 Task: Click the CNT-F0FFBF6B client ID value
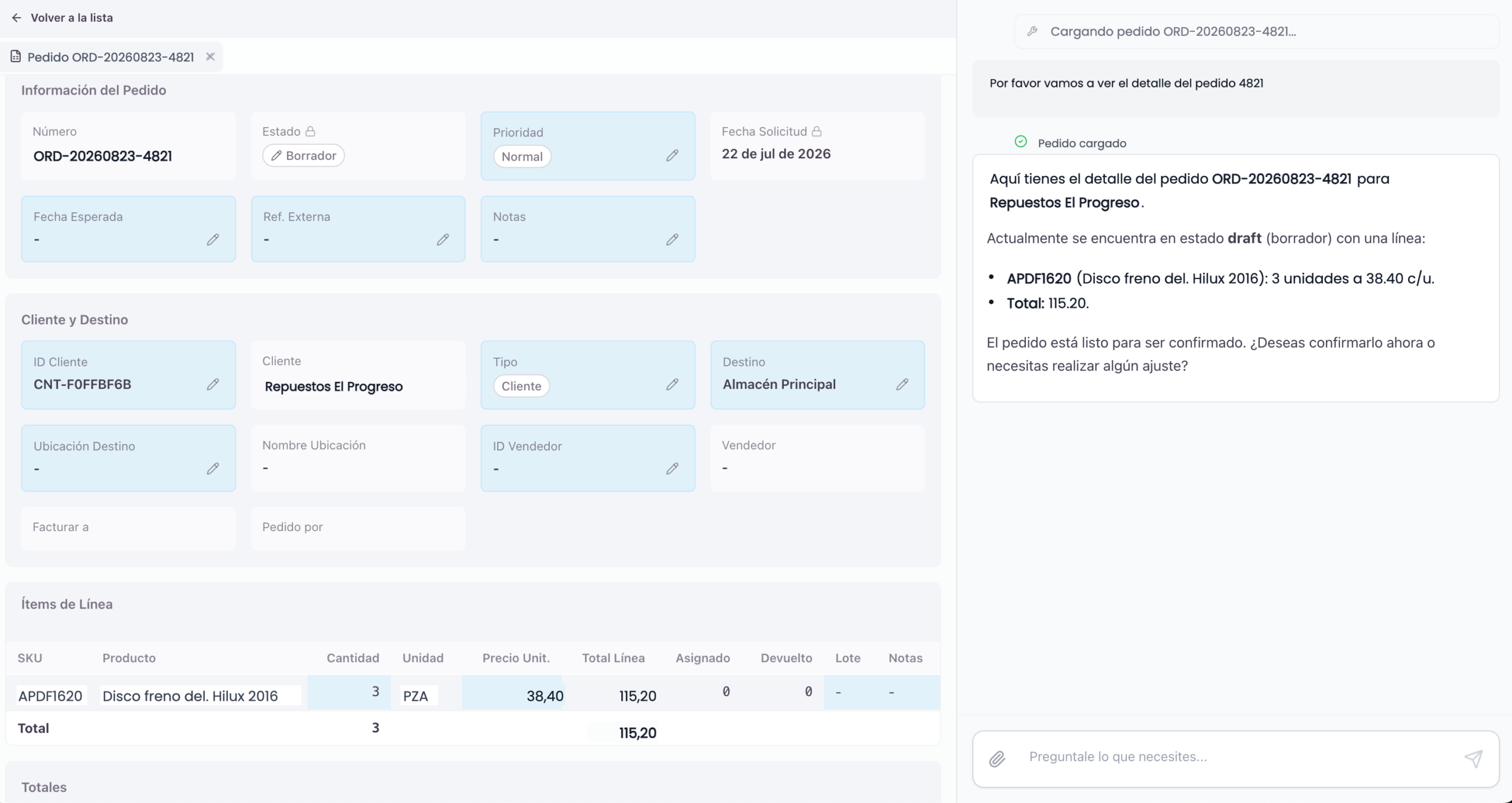[82, 384]
